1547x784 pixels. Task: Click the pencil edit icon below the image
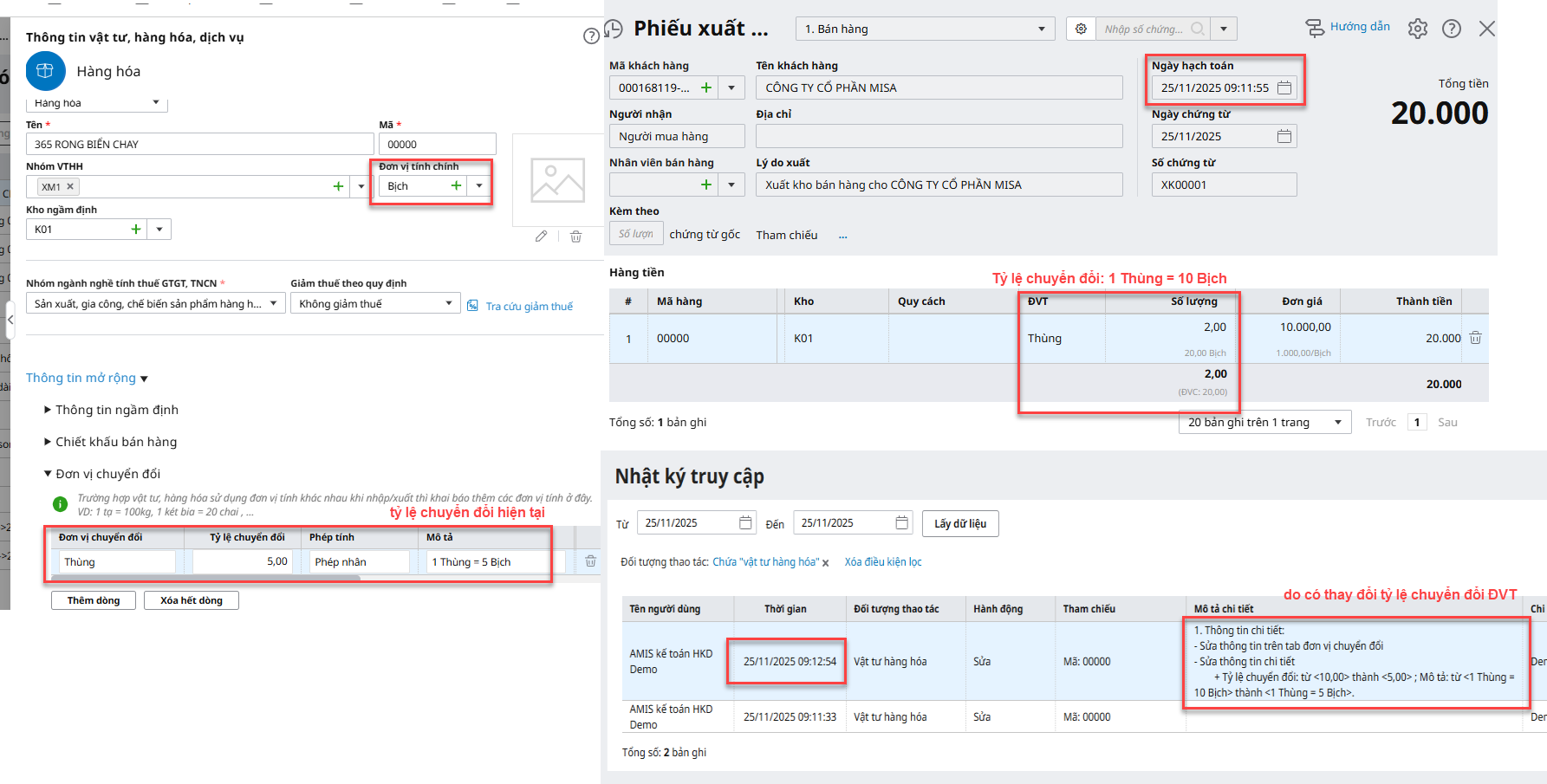click(541, 236)
